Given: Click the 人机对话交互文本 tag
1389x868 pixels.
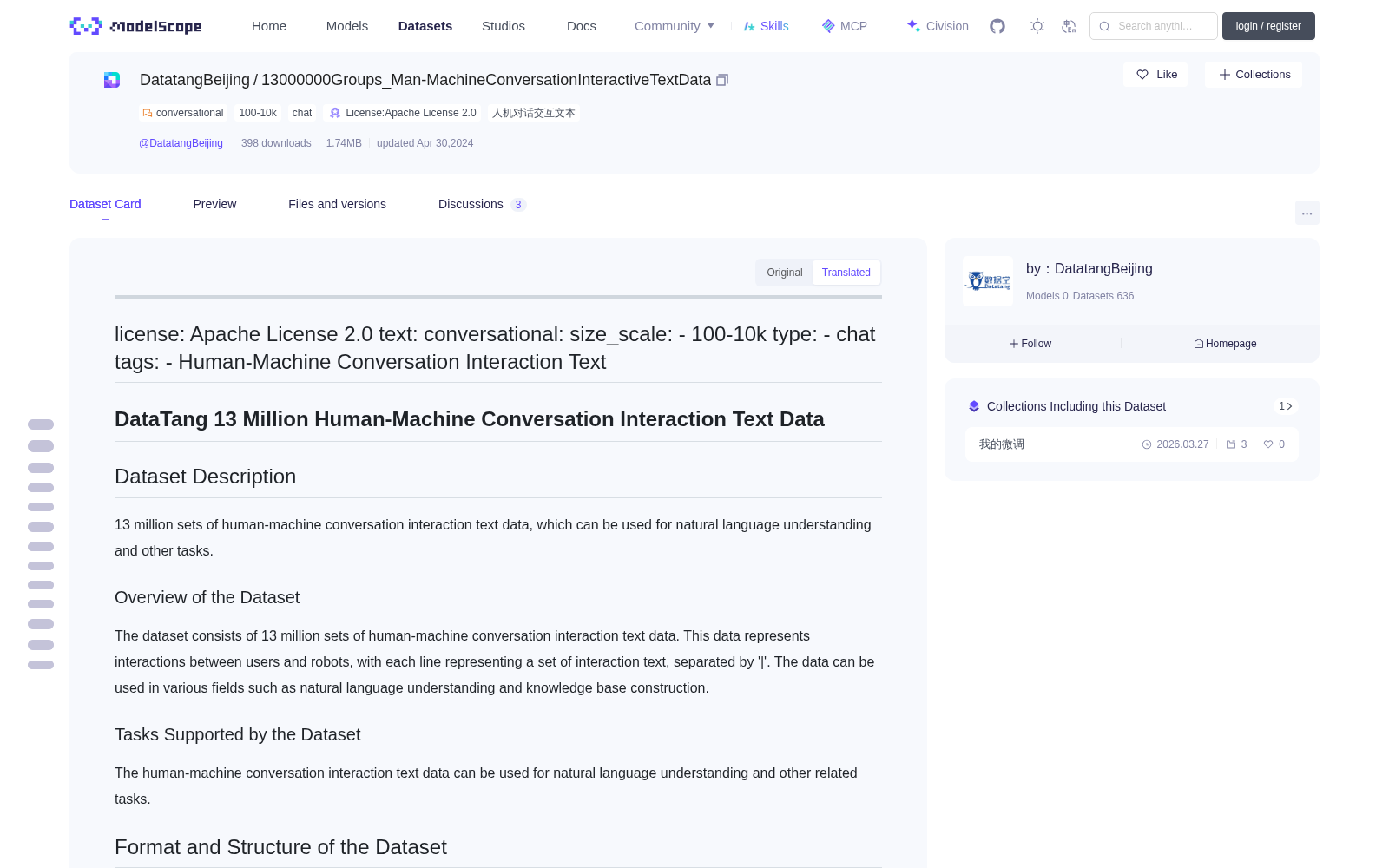Looking at the screenshot, I should (x=534, y=113).
